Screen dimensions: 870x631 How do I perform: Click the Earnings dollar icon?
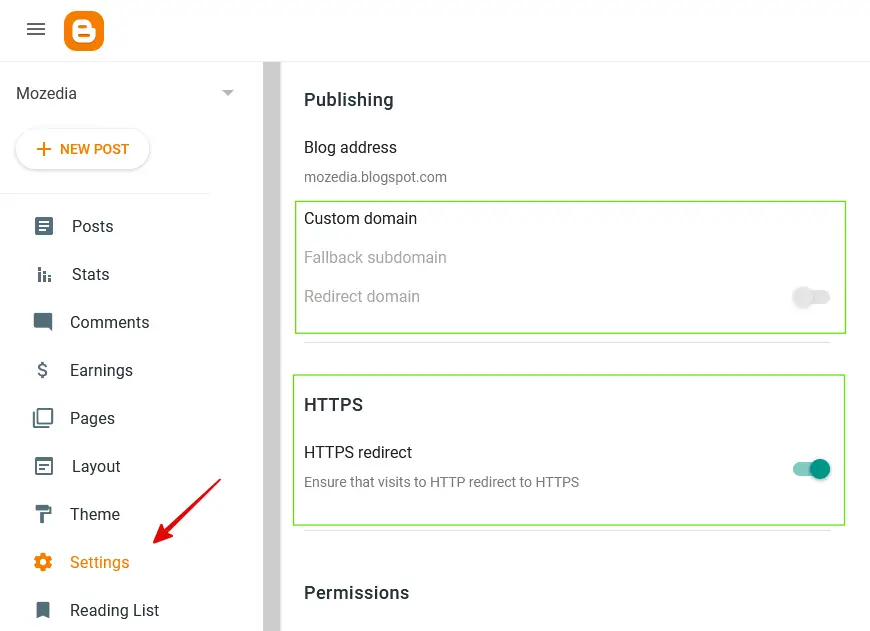tap(43, 370)
